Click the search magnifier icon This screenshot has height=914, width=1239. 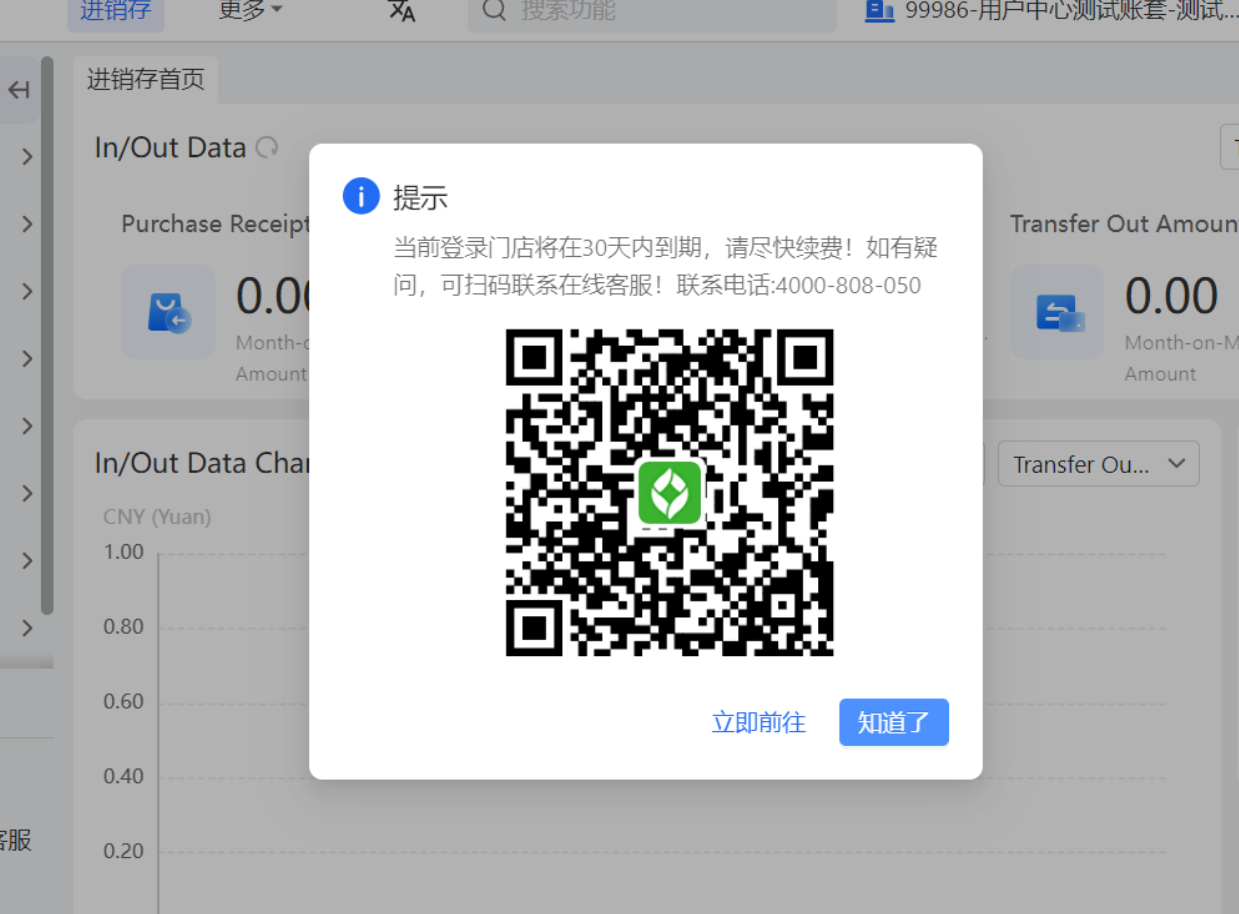pyautogui.click(x=494, y=11)
